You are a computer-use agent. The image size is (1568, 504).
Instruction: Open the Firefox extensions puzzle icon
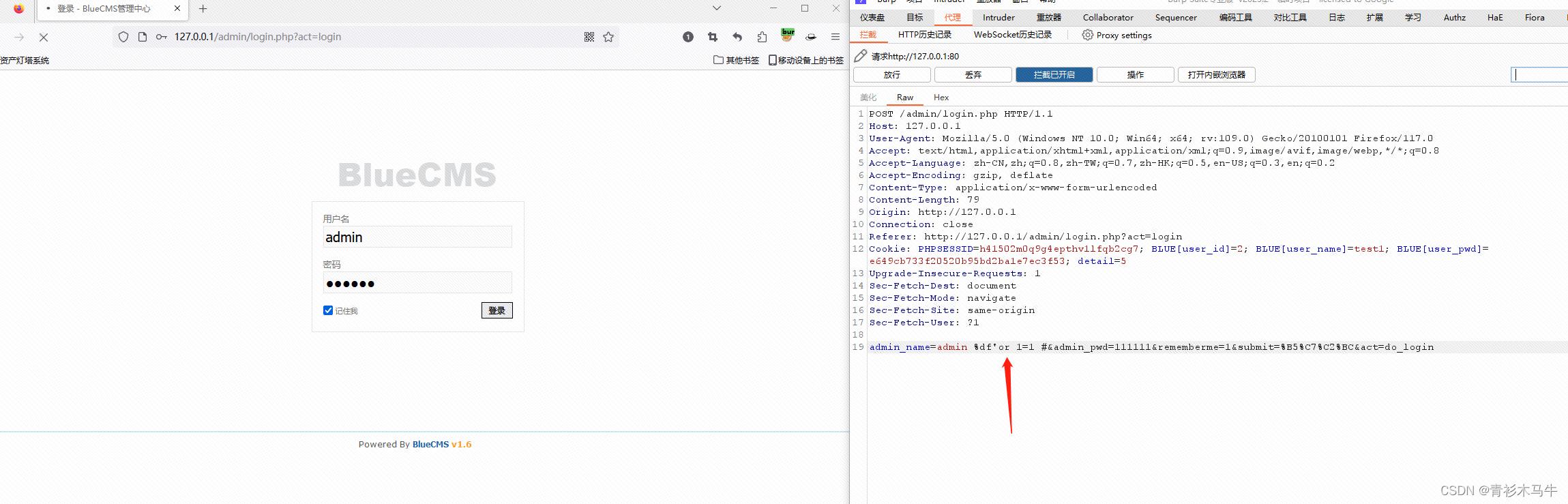[x=762, y=37]
